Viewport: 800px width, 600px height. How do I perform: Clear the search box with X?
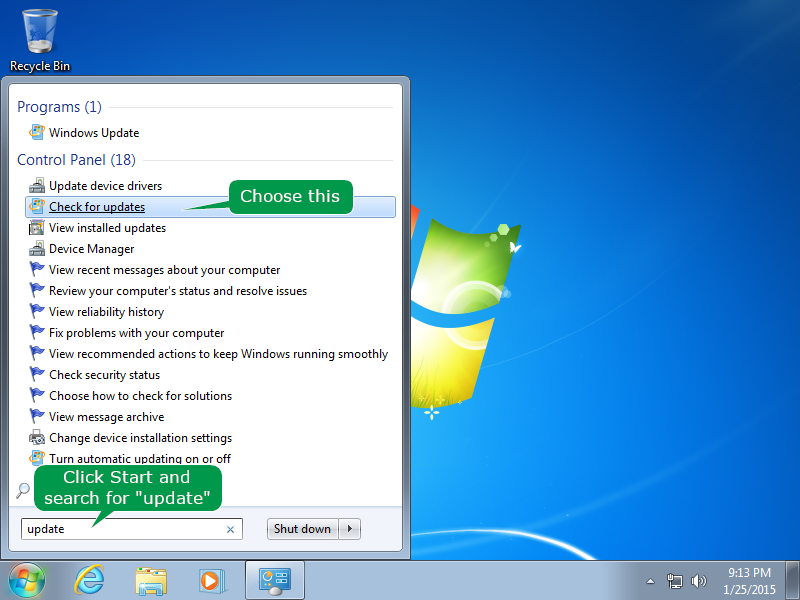pyautogui.click(x=231, y=529)
